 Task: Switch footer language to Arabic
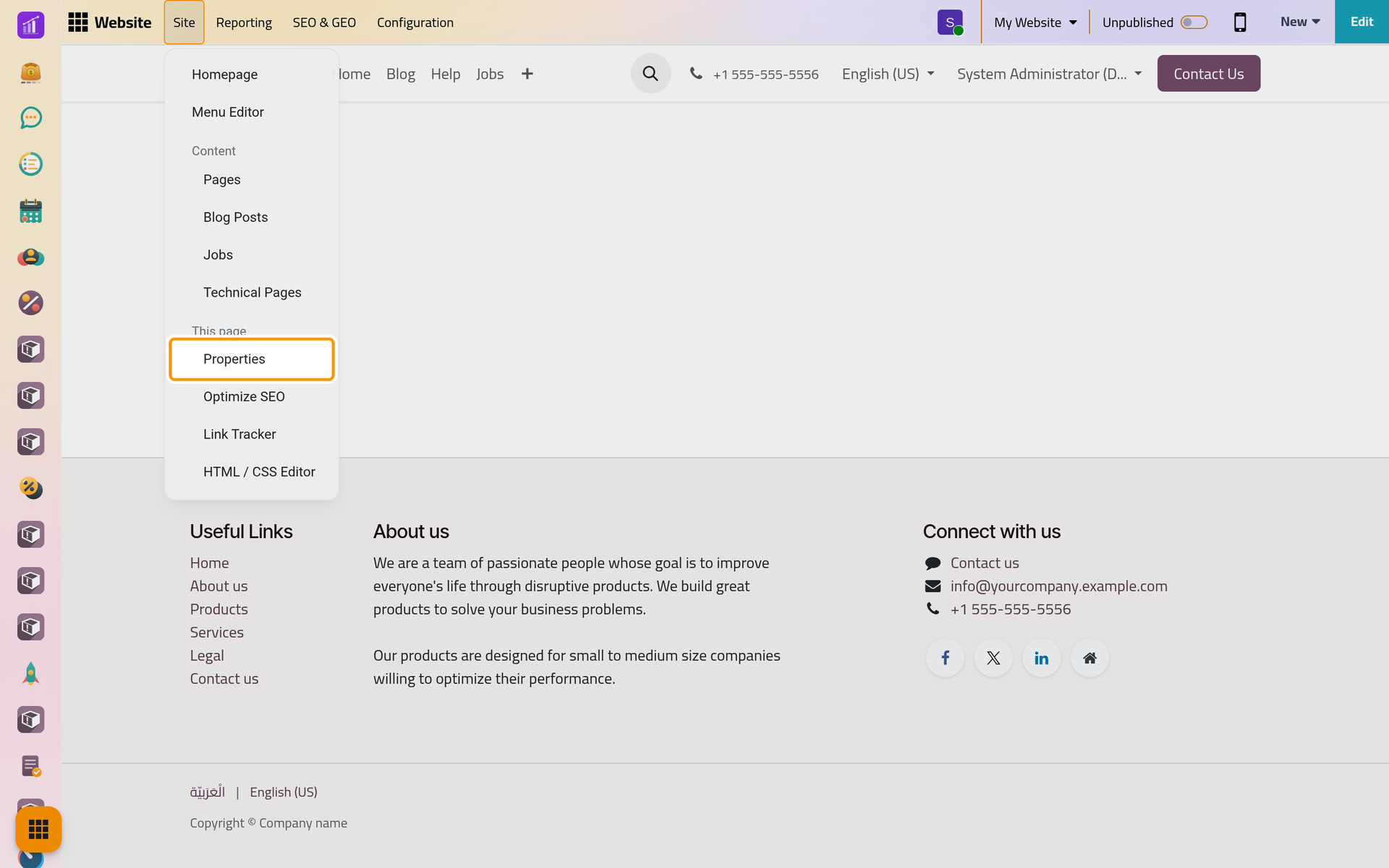pos(207,792)
